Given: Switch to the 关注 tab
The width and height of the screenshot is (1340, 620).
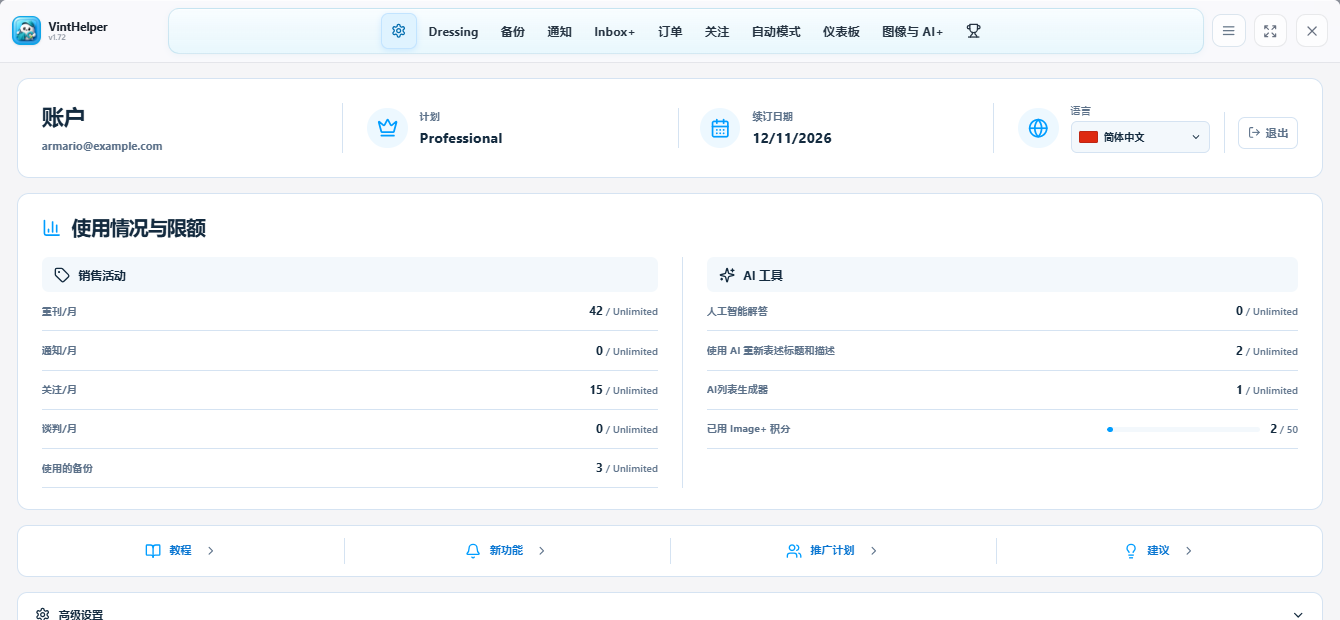Looking at the screenshot, I should click(717, 31).
